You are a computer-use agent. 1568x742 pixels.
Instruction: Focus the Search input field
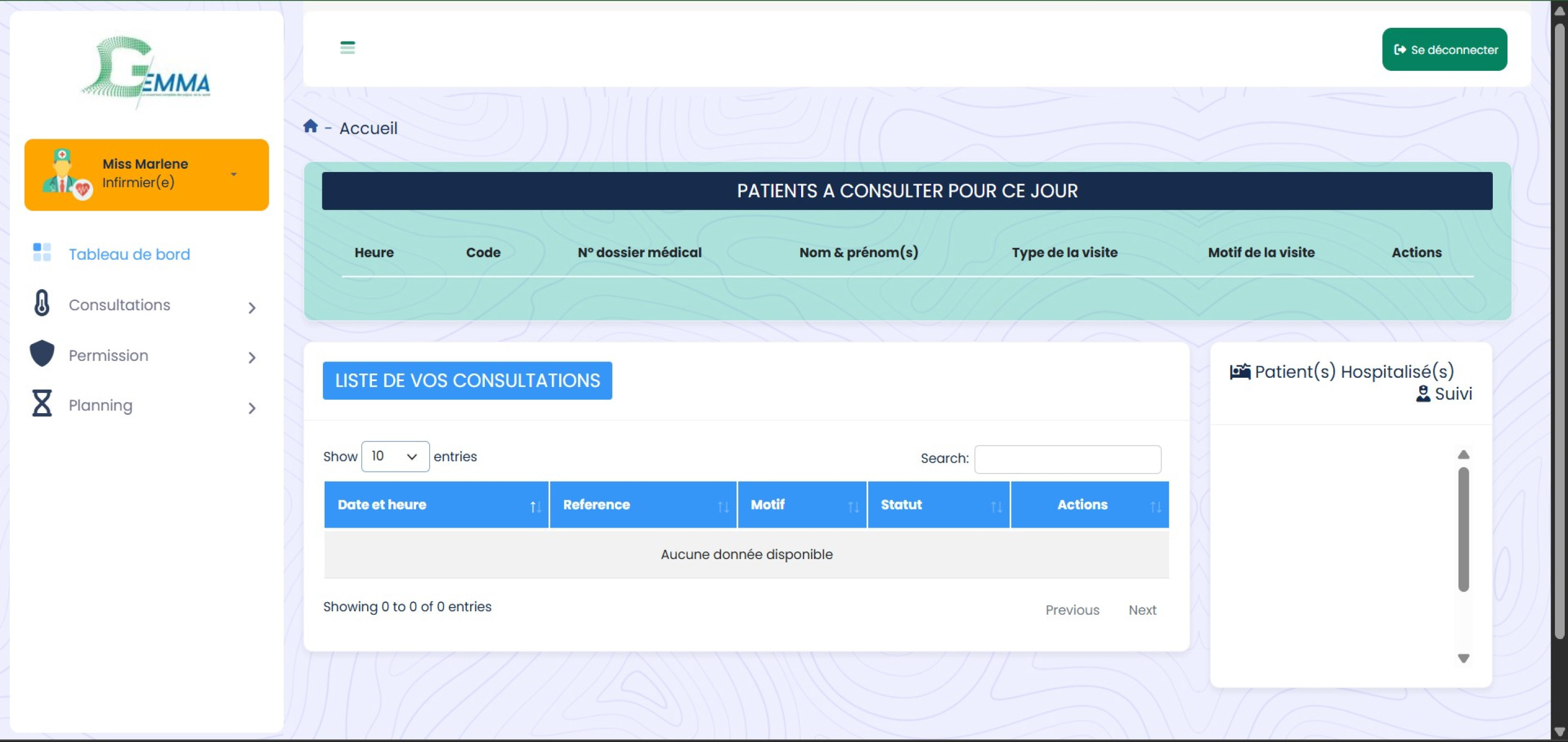point(1067,459)
